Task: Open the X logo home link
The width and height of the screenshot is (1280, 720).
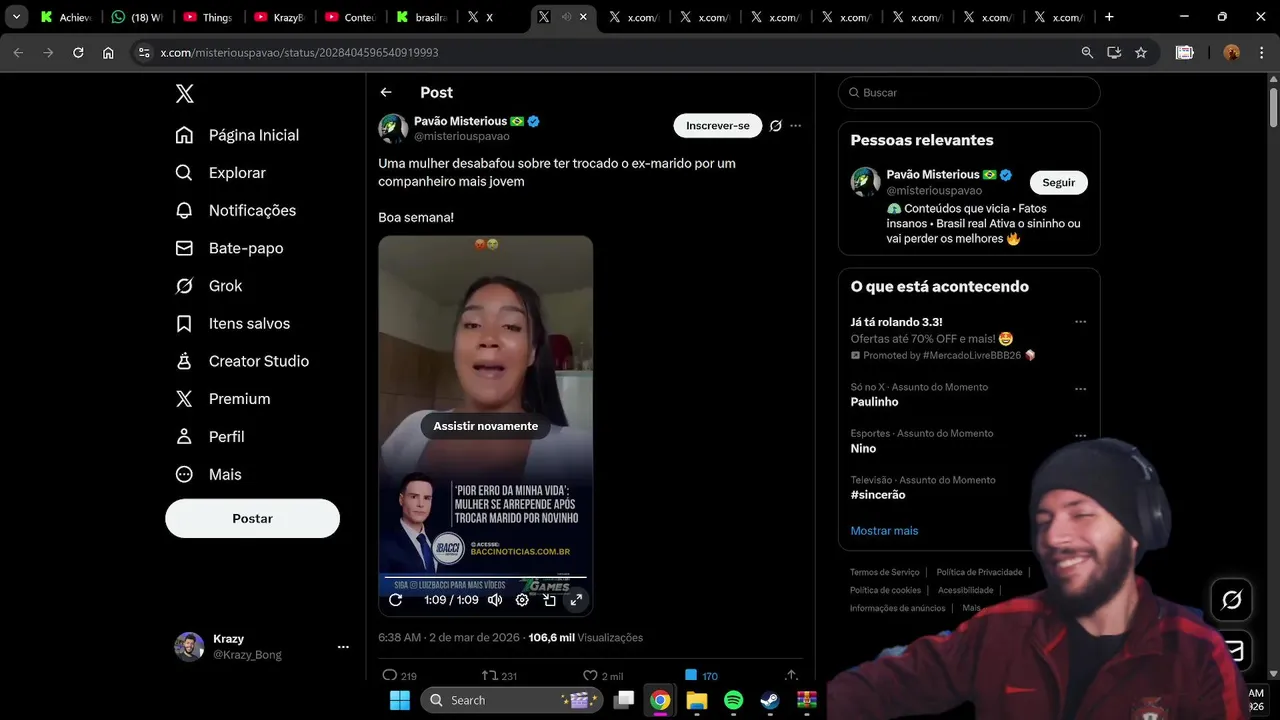Action: tap(184, 94)
